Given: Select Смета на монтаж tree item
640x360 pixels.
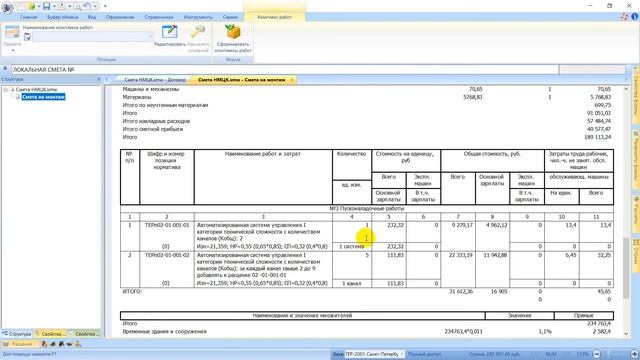Looking at the screenshot, I should pyautogui.click(x=43, y=97).
